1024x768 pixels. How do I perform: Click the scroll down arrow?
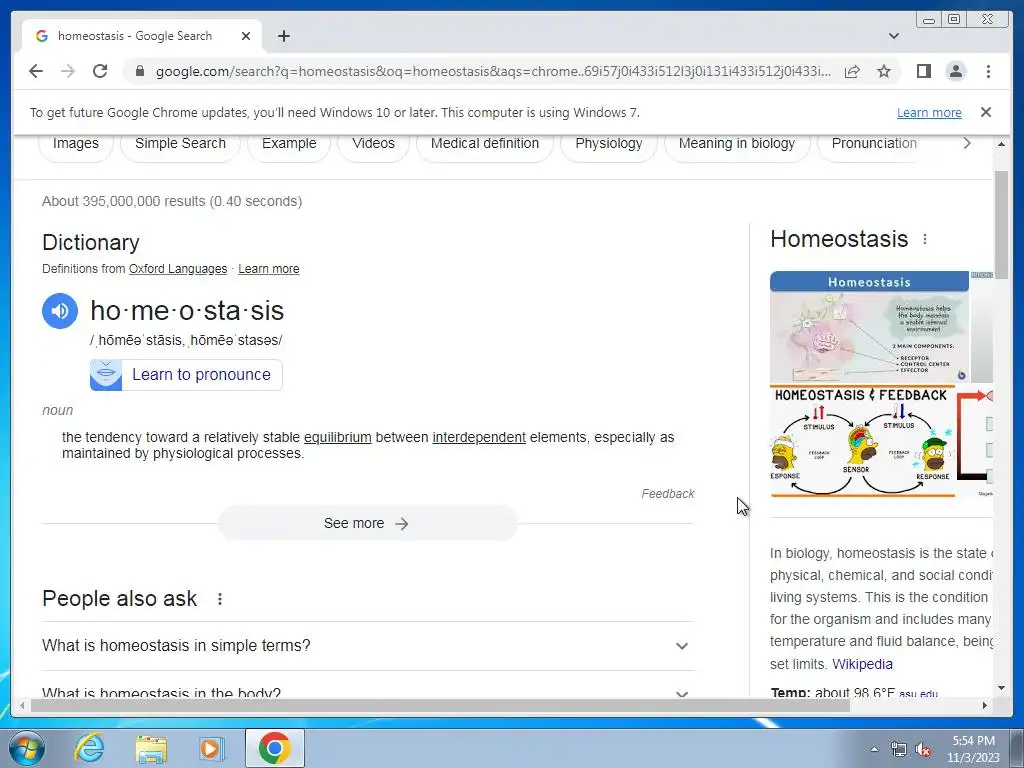[1001, 688]
